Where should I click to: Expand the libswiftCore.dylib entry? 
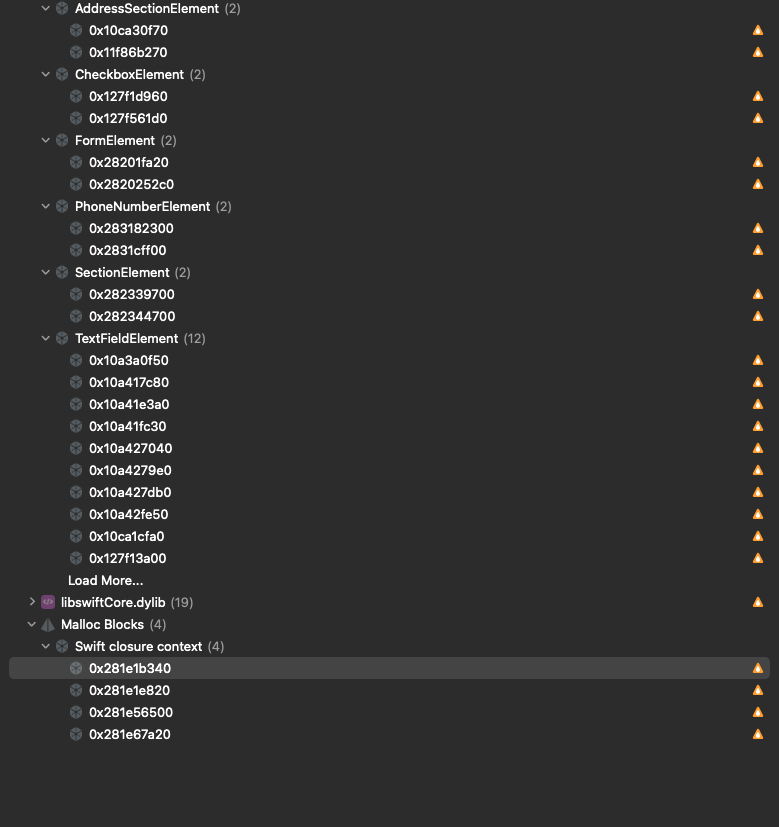click(x=31, y=602)
